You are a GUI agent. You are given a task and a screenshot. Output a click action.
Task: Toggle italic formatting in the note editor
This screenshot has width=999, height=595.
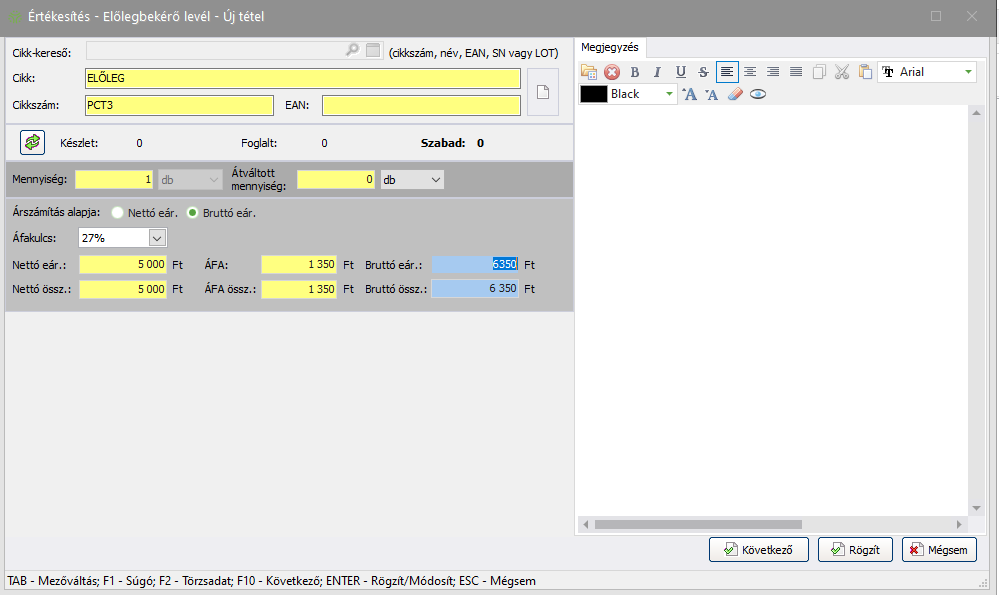[x=657, y=72]
